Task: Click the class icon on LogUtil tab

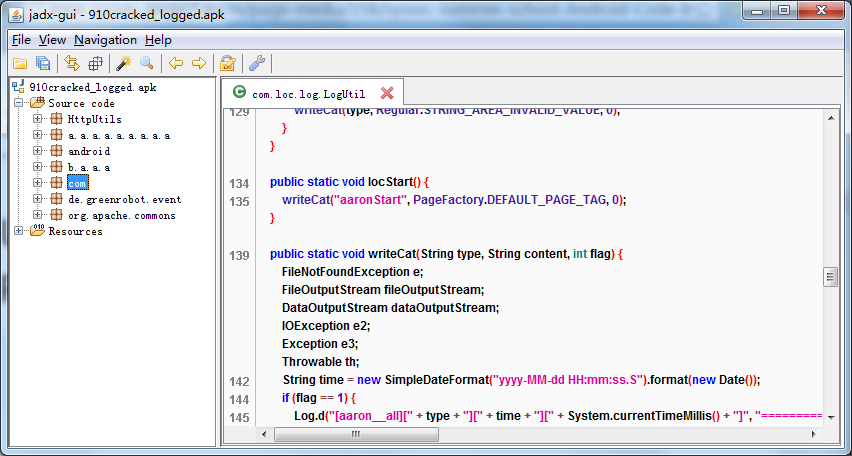Action: point(239,92)
